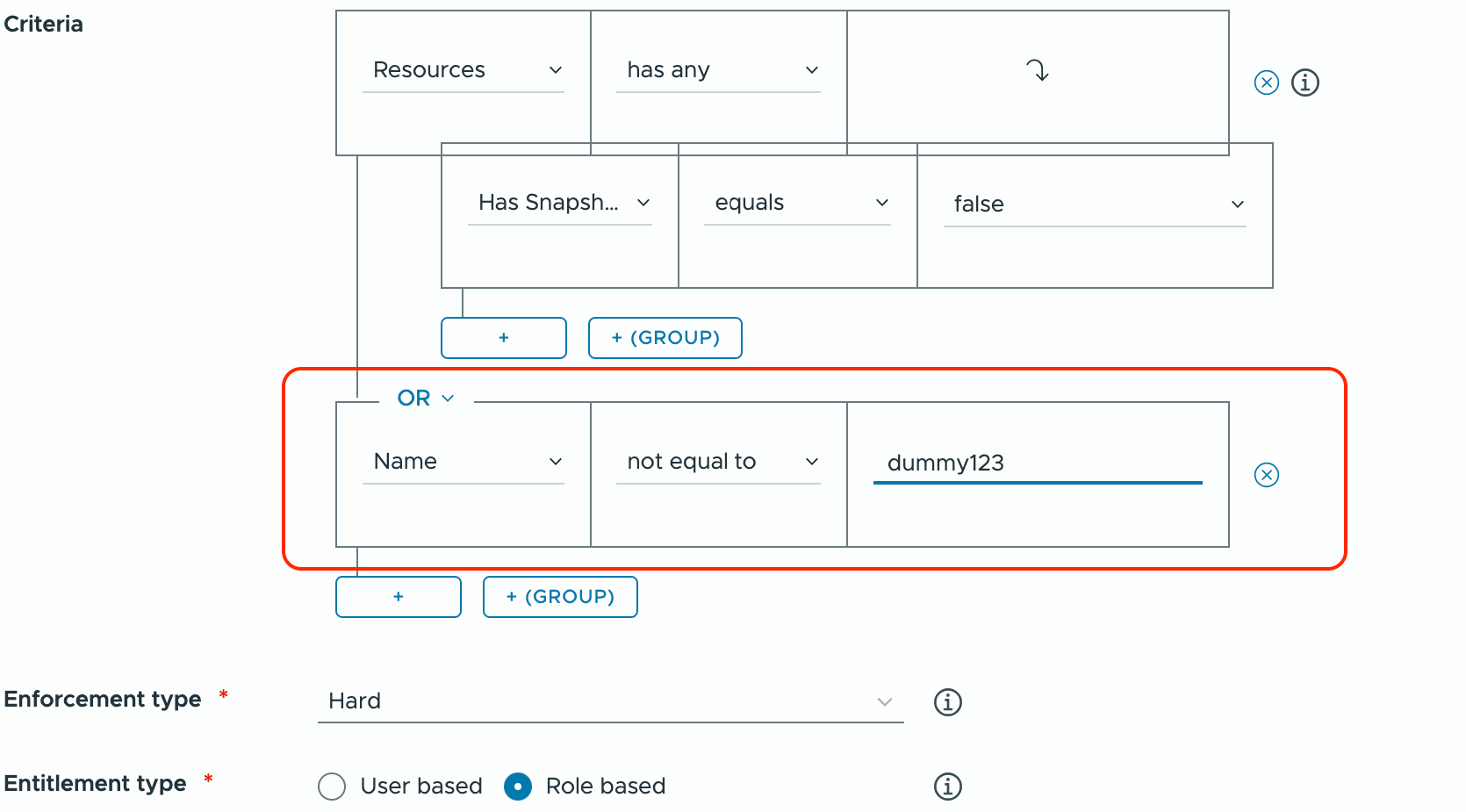Screen dimensions: 1466x812
Task: Edit the dummy123 value field
Action: point(1037,463)
